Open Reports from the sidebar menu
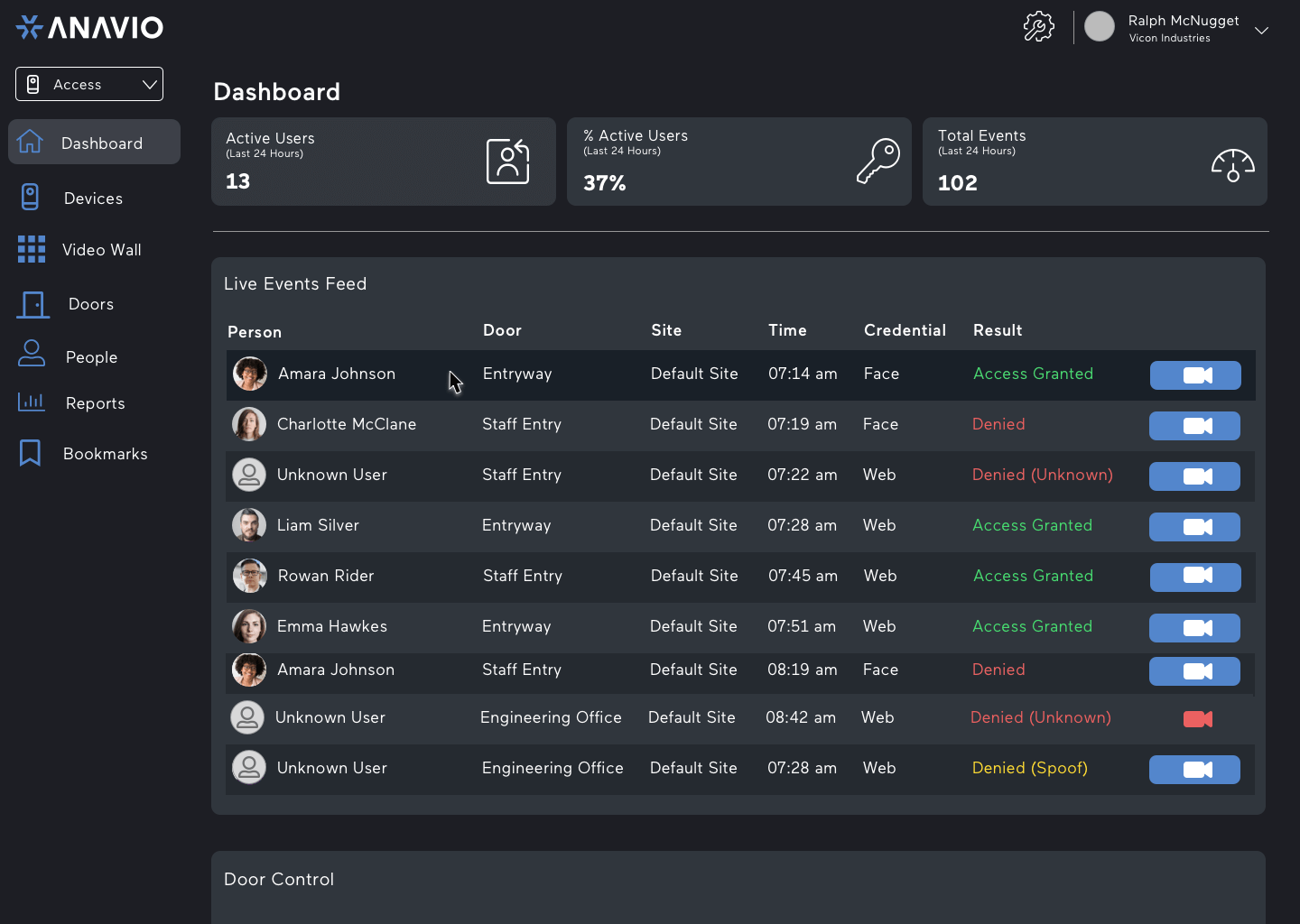 96,403
